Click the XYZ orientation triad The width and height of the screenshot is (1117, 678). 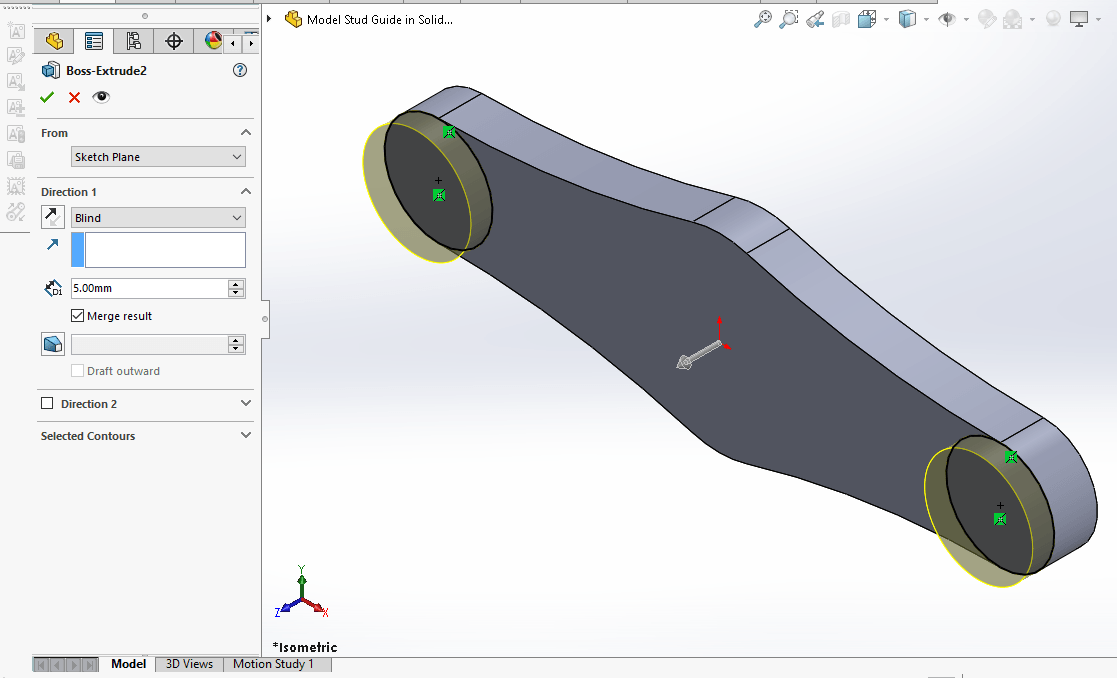coord(301,592)
